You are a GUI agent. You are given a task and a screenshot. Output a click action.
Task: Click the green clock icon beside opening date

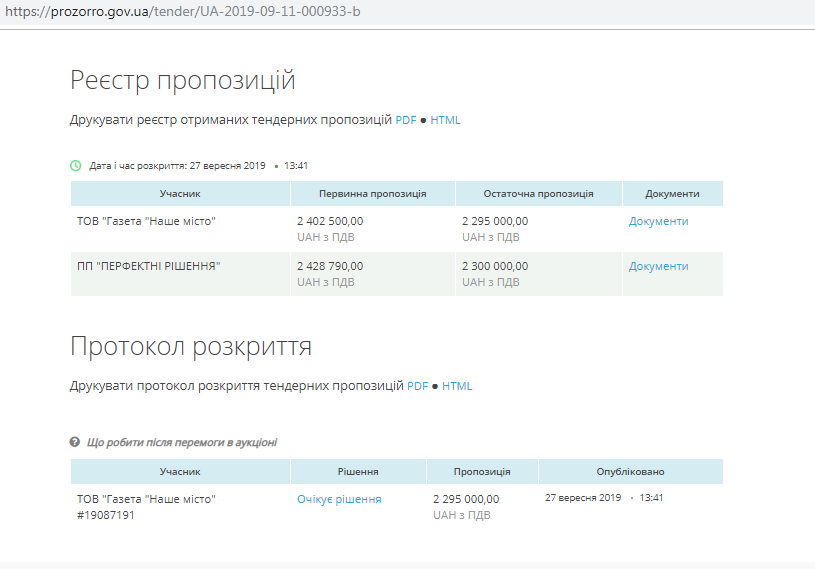[x=75, y=165]
